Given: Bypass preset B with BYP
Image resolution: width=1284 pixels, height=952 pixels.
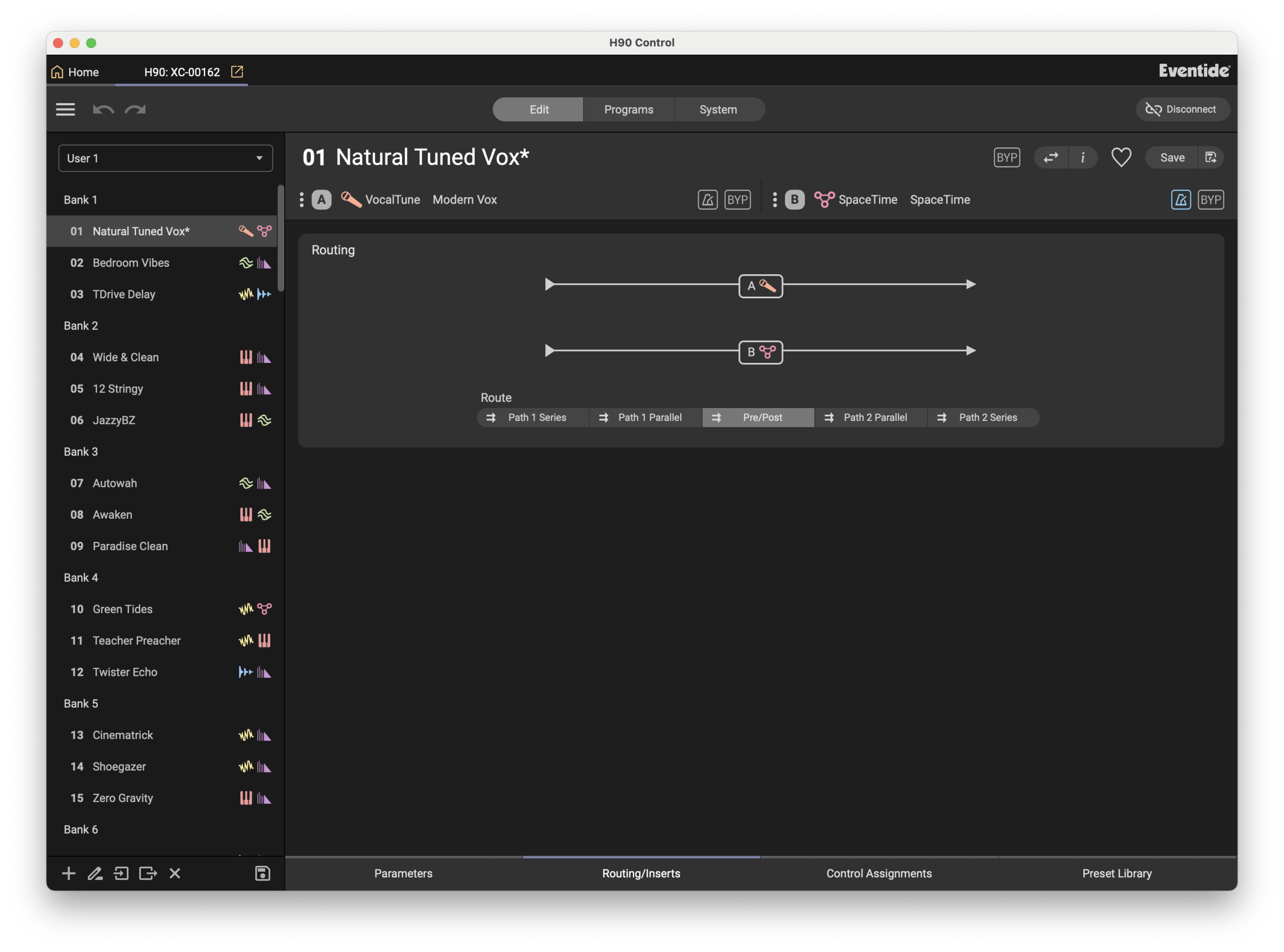Looking at the screenshot, I should click(1211, 200).
